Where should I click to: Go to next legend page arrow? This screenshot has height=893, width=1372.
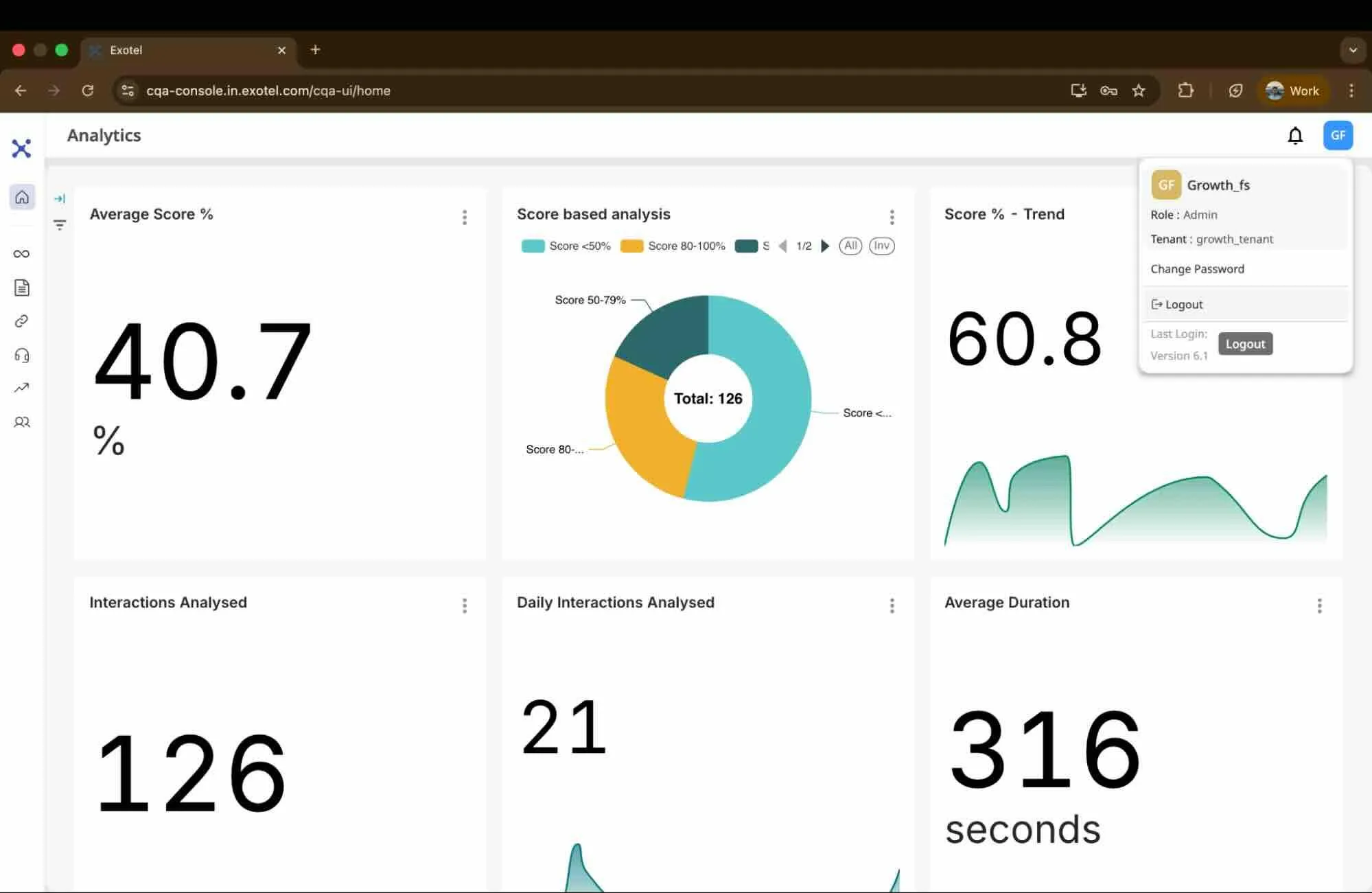pos(825,246)
